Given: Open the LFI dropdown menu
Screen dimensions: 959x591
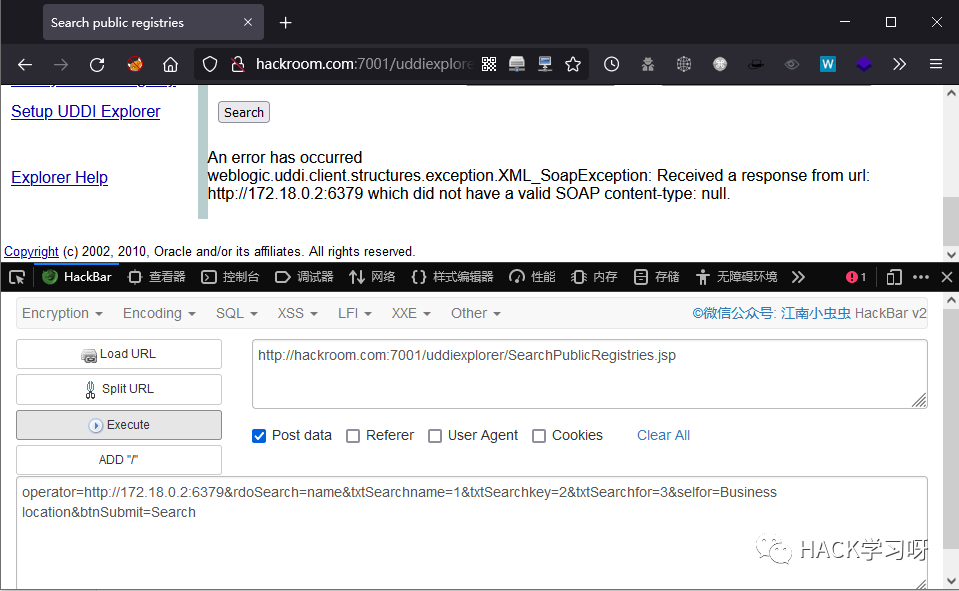Looking at the screenshot, I should tap(355, 313).
